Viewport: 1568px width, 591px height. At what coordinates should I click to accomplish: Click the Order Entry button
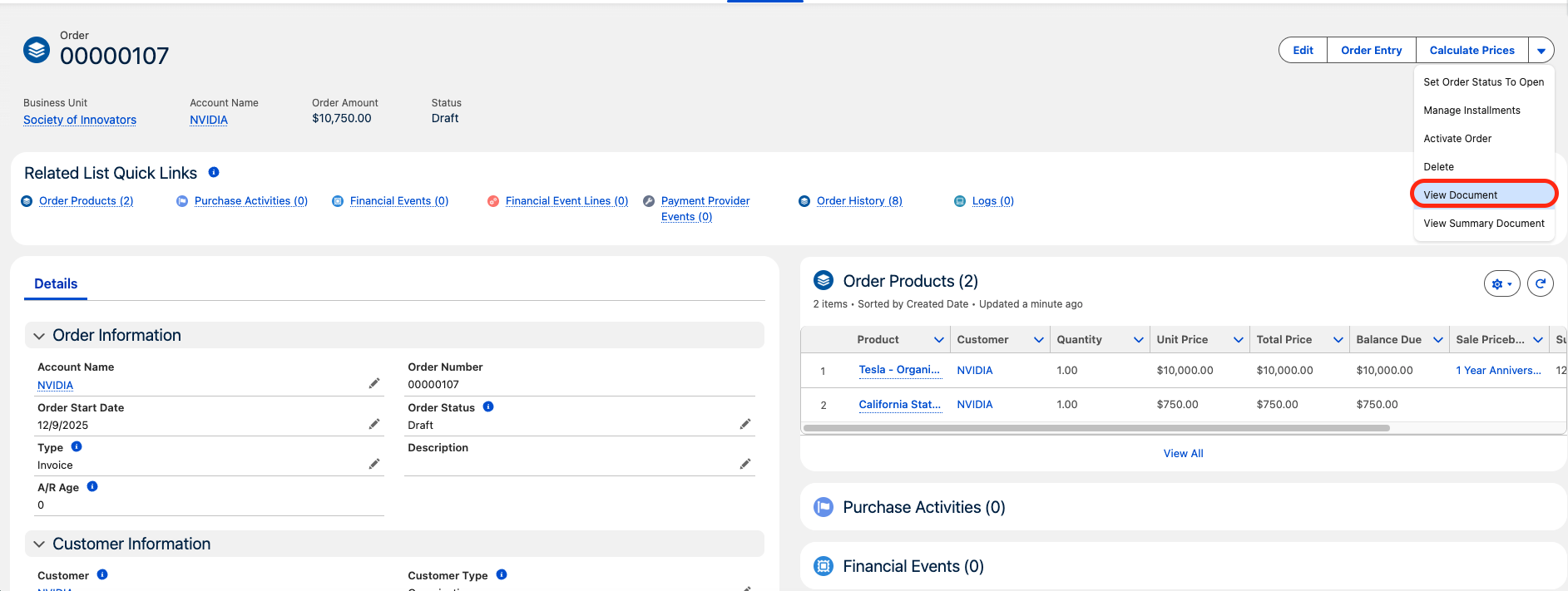[x=1371, y=50]
